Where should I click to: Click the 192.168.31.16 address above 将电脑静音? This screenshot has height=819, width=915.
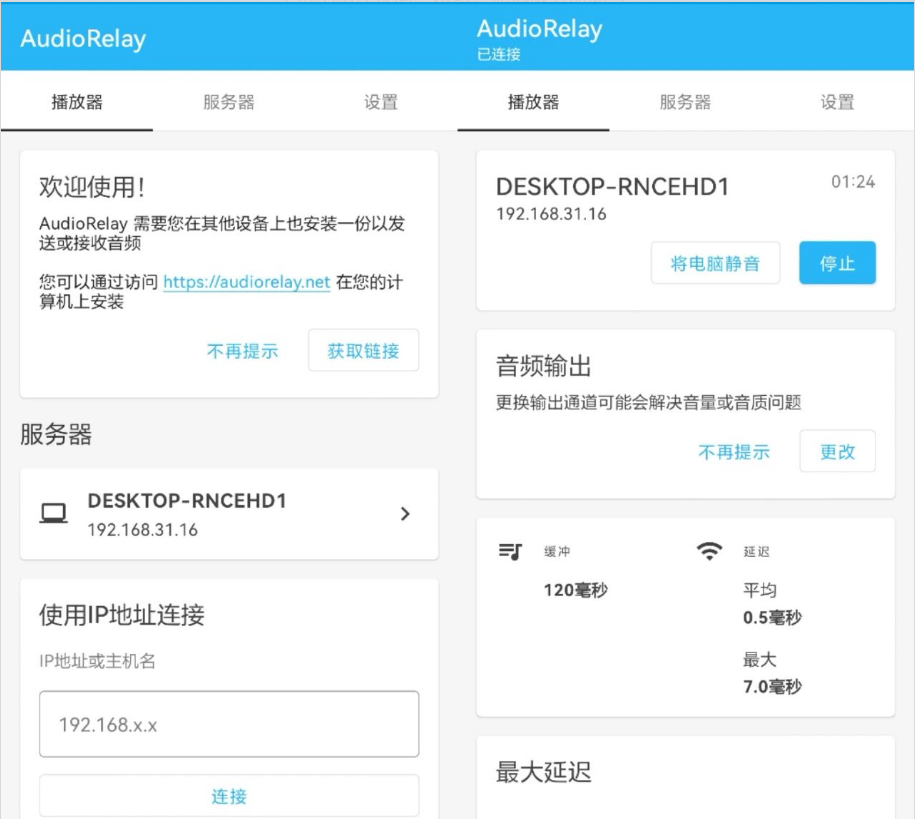pyautogui.click(x=551, y=214)
